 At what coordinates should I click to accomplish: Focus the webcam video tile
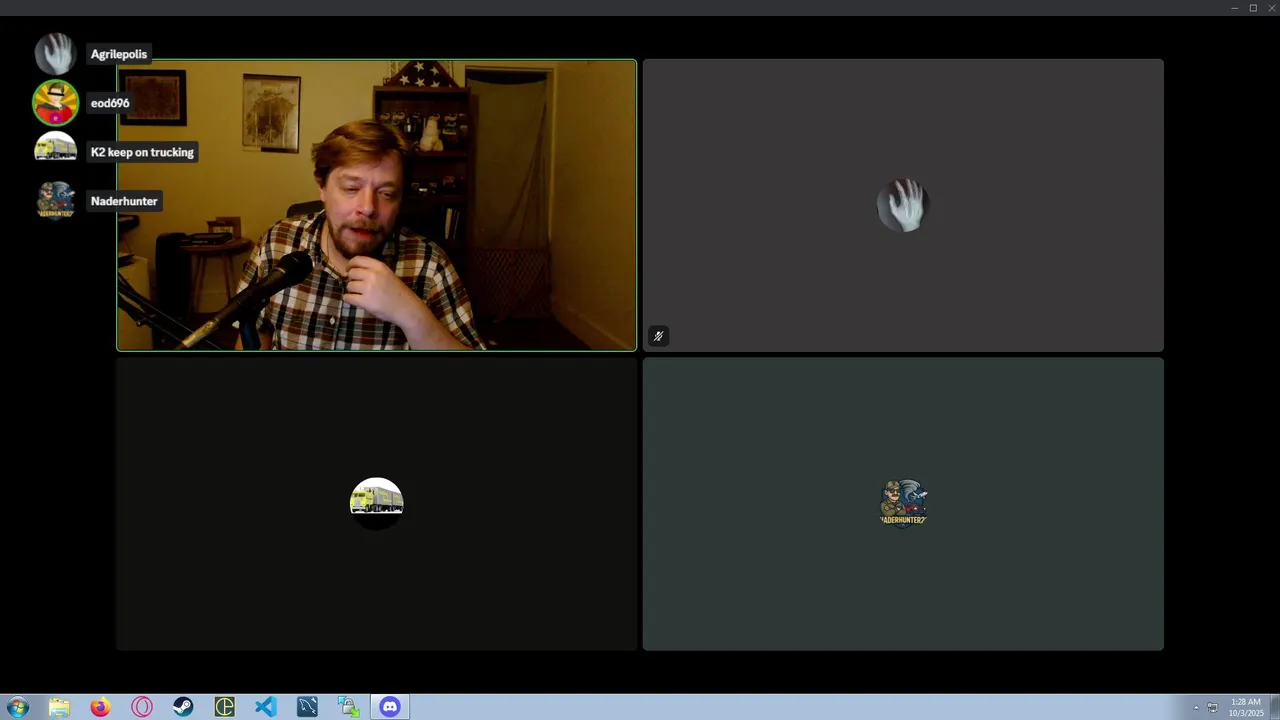click(x=376, y=205)
